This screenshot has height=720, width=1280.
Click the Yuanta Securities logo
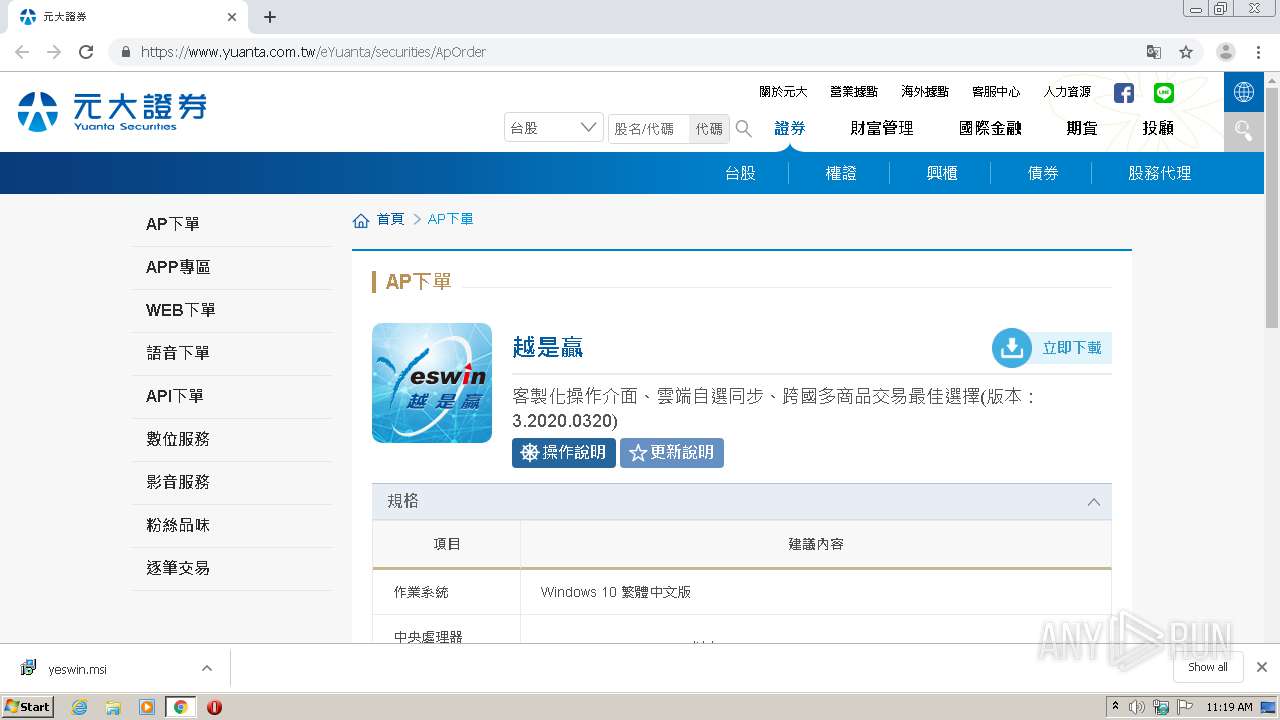point(112,112)
